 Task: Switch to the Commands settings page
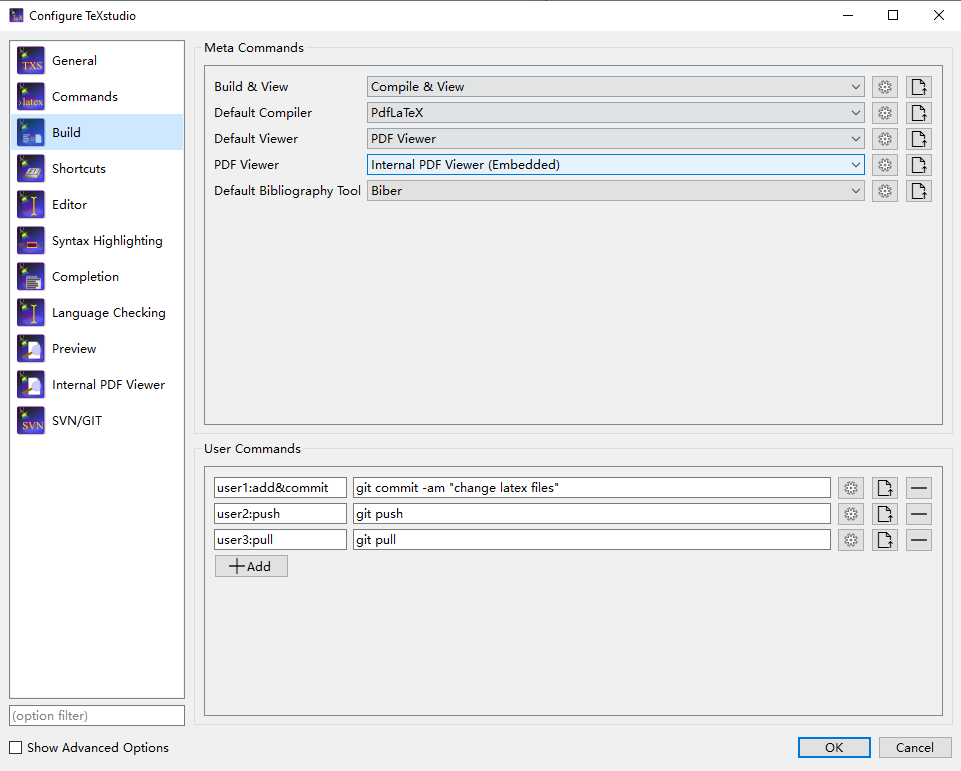(x=85, y=97)
